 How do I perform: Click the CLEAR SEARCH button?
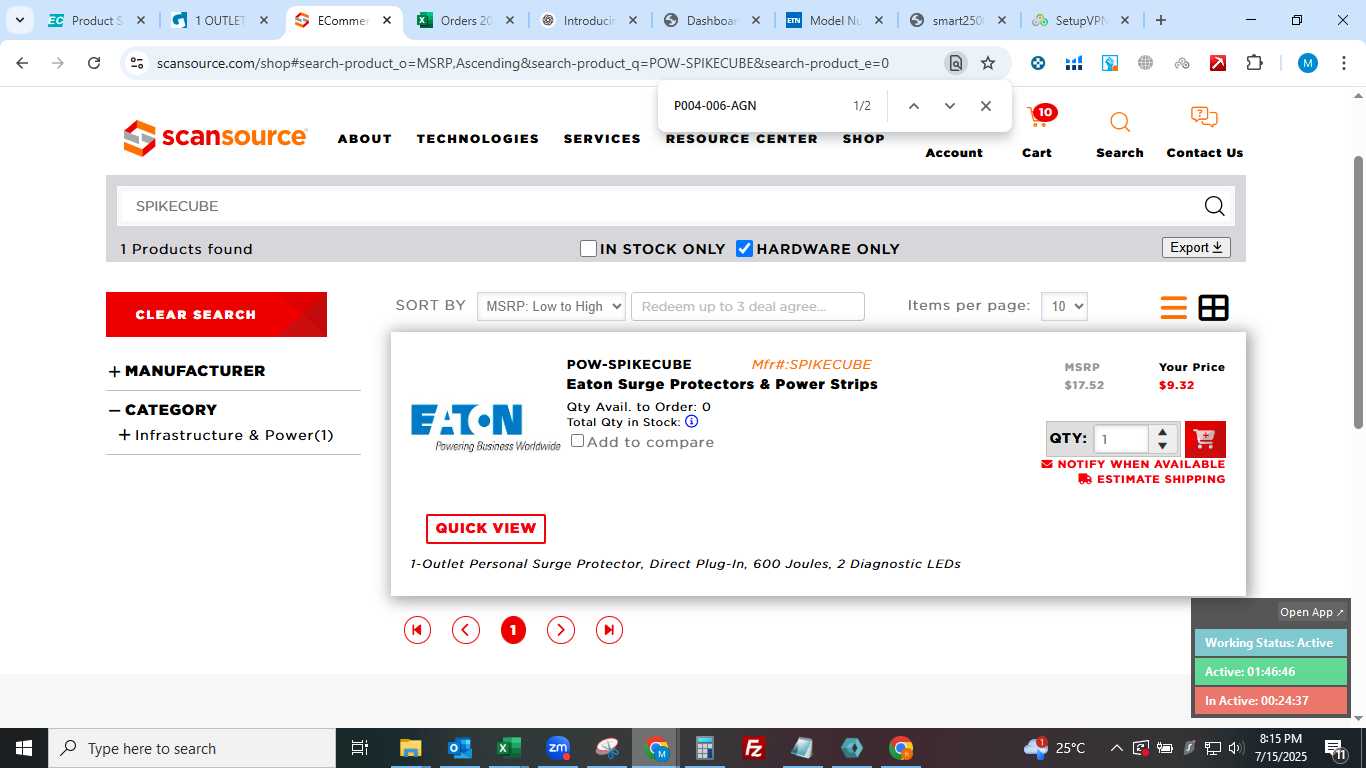[216, 314]
